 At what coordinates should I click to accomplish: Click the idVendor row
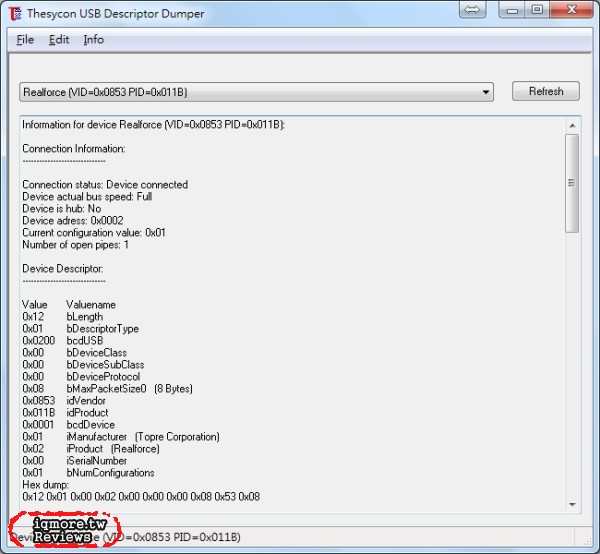(64, 401)
